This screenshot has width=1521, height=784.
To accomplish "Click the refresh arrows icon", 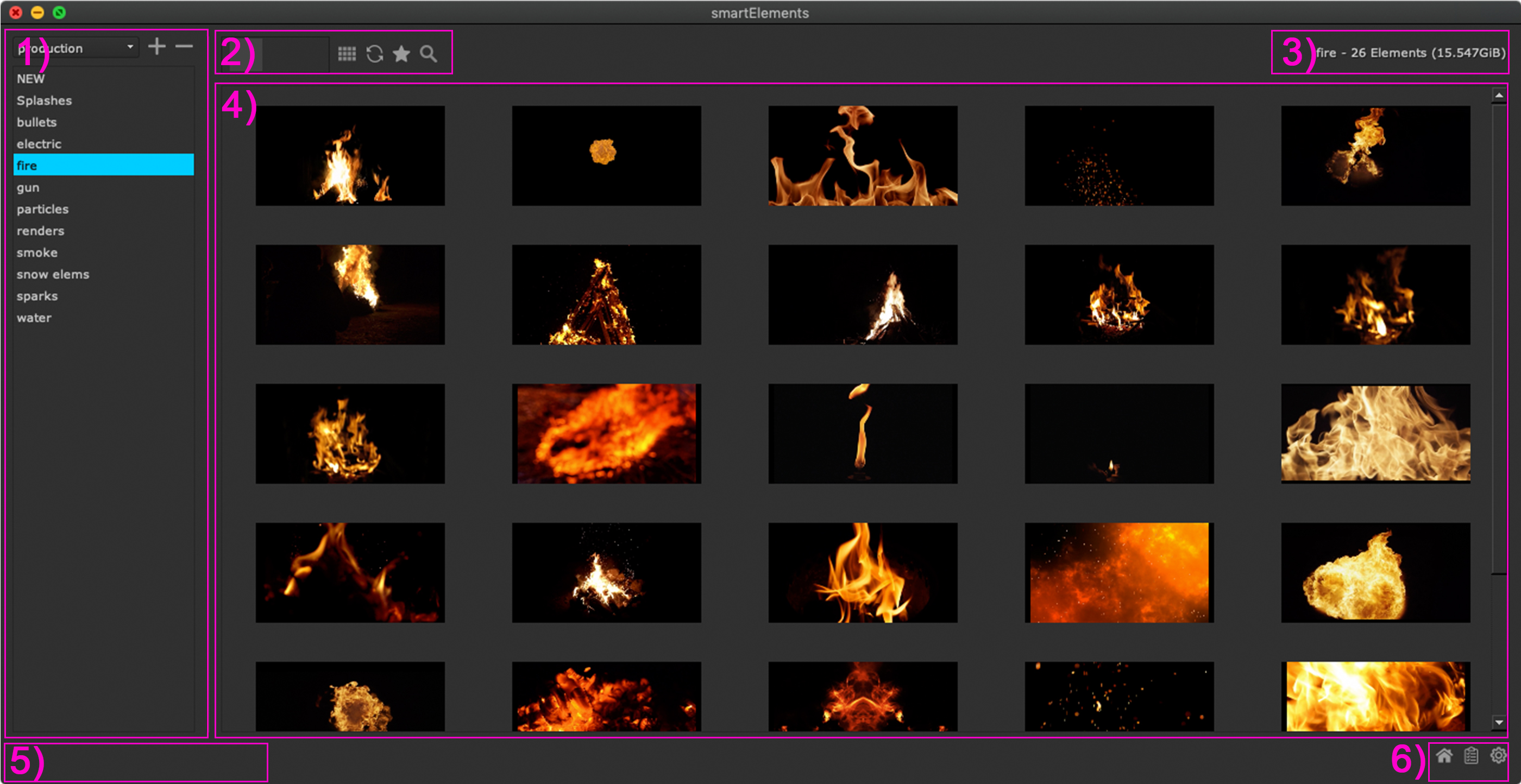I will click(x=374, y=54).
